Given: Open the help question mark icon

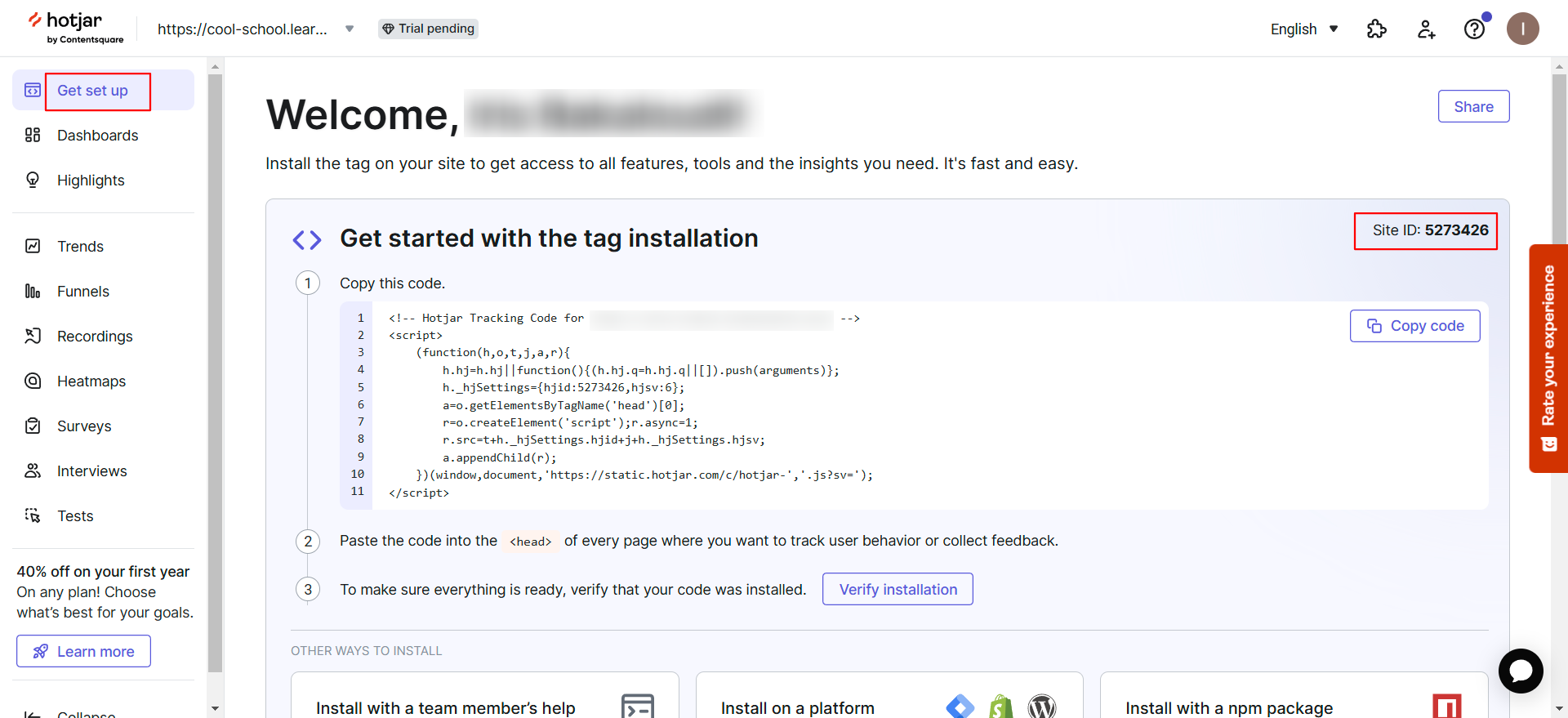Looking at the screenshot, I should pyautogui.click(x=1475, y=29).
